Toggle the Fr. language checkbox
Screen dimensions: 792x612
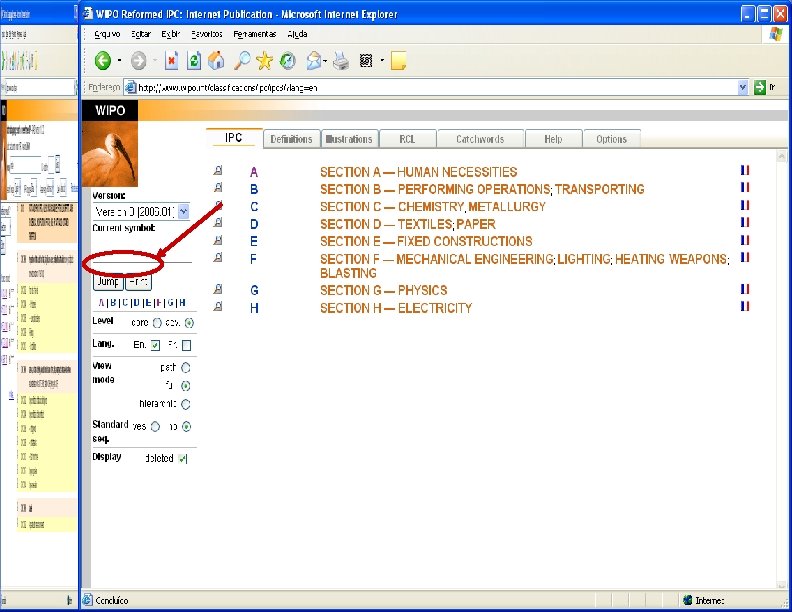[x=186, y=345]
